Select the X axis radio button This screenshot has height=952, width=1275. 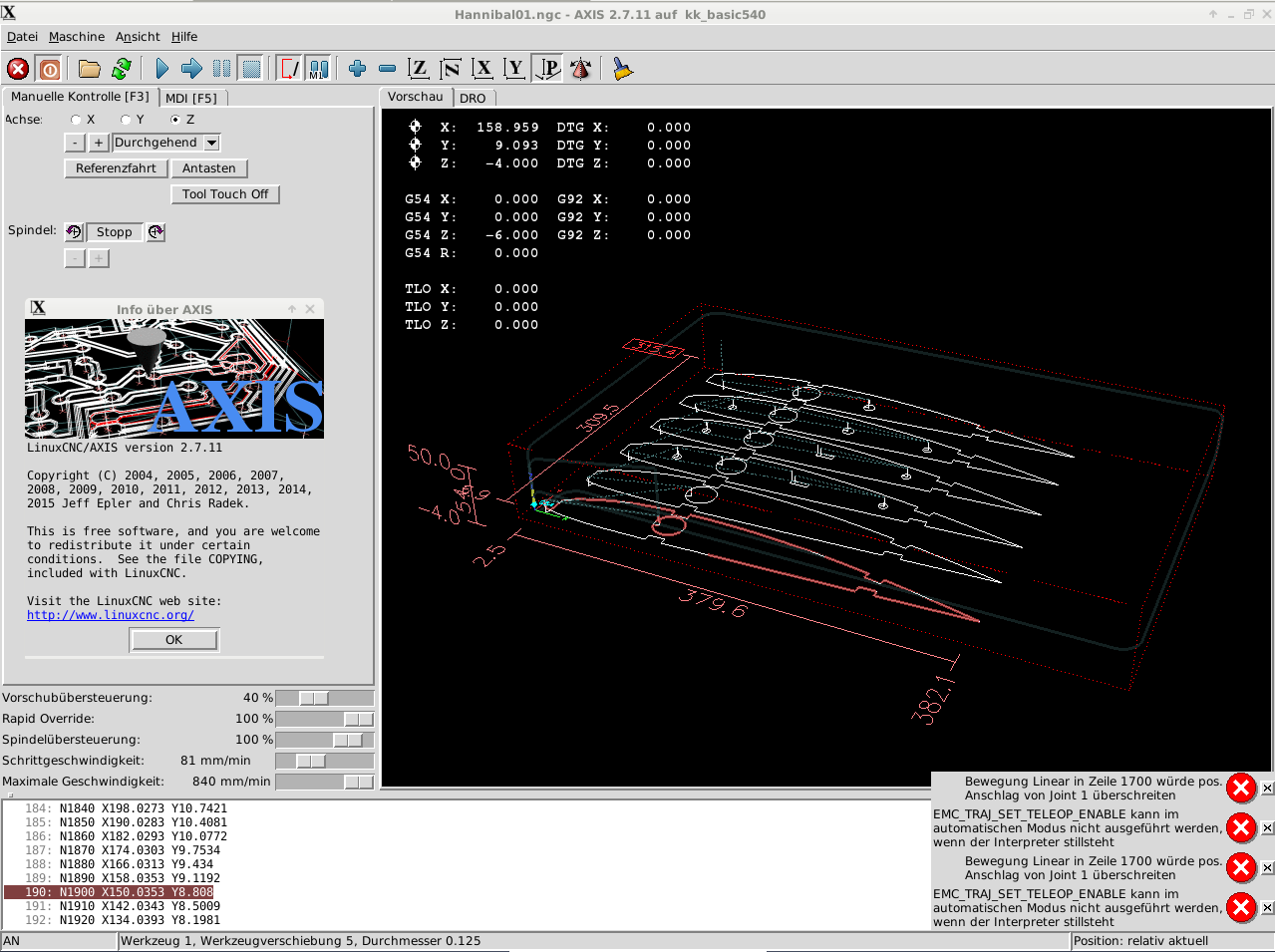click(x=76, y=120)
